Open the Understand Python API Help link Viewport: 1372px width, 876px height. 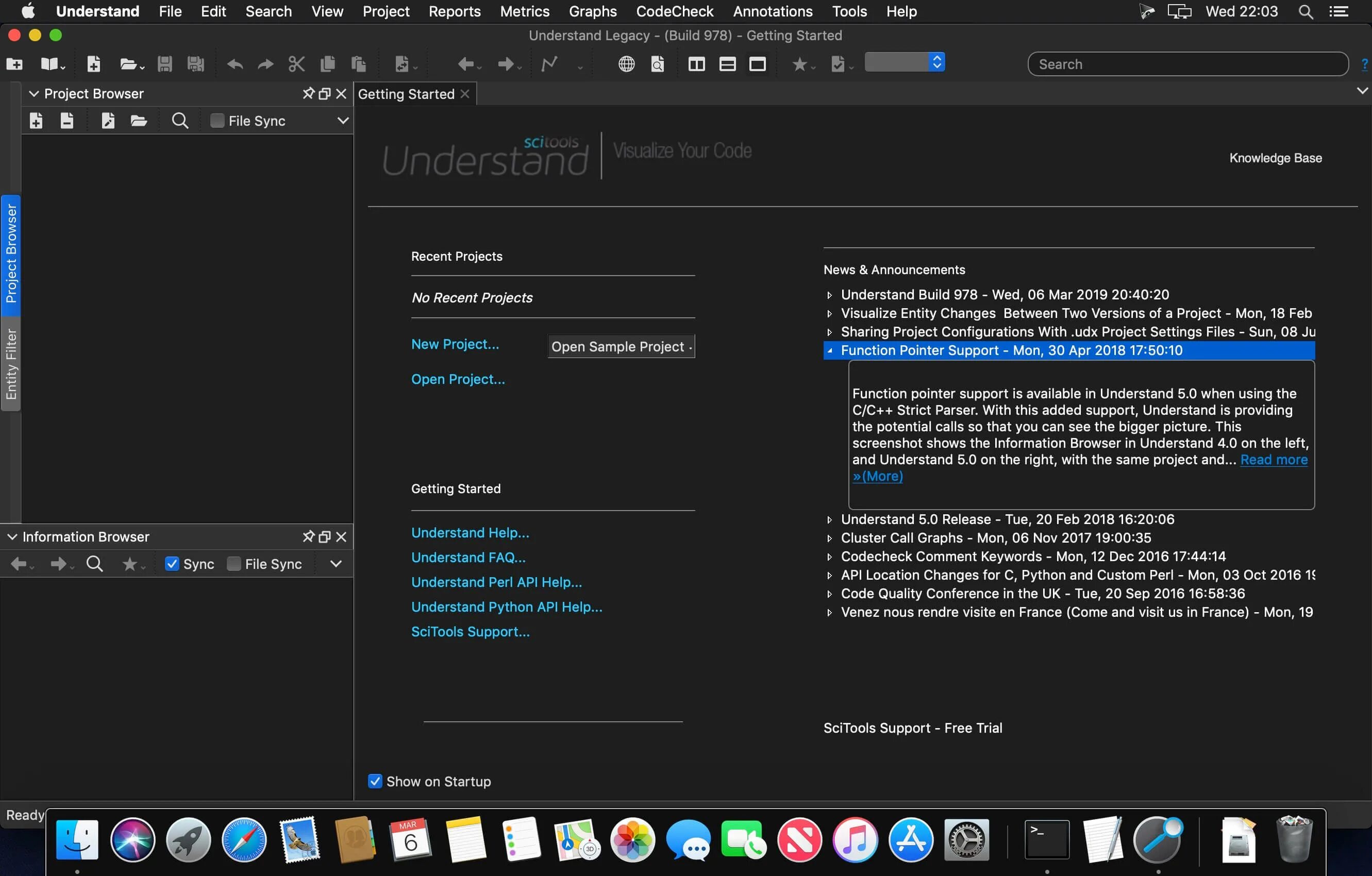(x=506, y=607)
